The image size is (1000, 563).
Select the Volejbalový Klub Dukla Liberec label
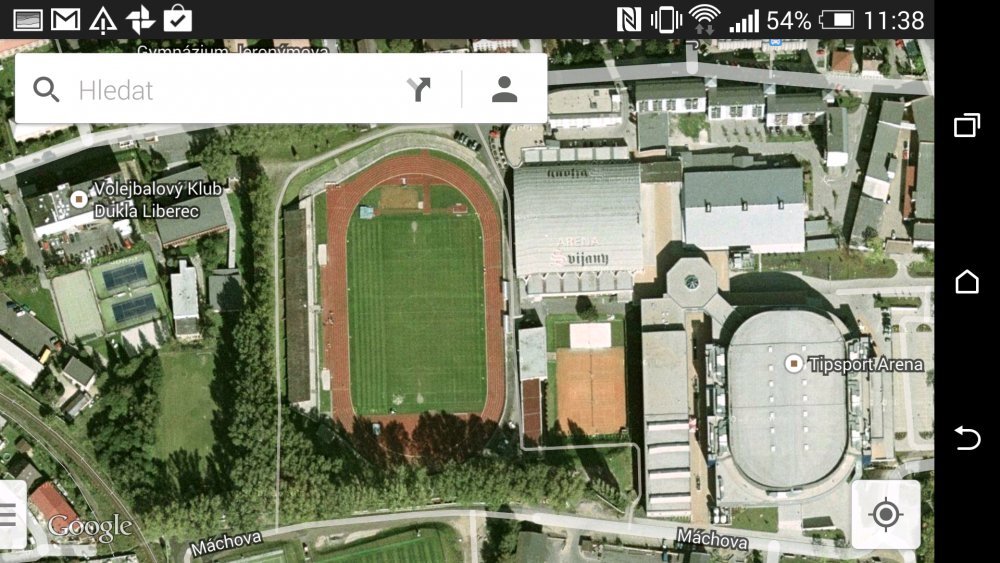coord(158,200)
